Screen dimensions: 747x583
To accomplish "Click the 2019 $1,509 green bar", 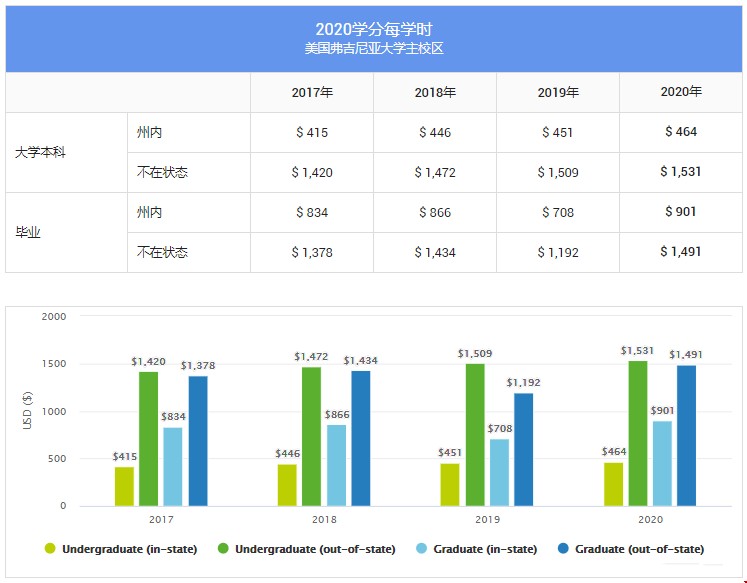I will coord(475,434).
